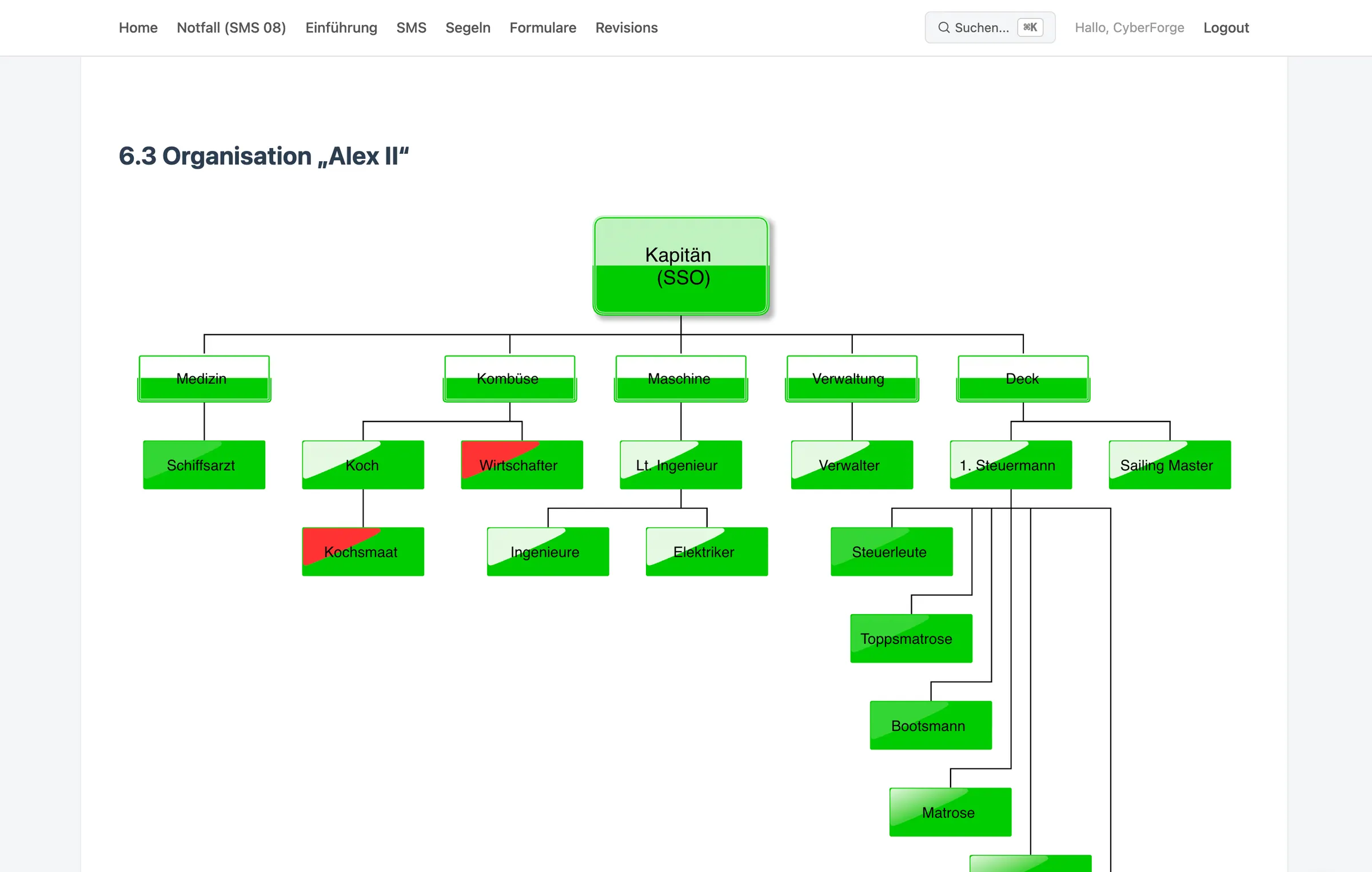The image size is (1372, 872).
Task: Click the Logout link
Action: pyautogui.click(x=1226, y=27)
